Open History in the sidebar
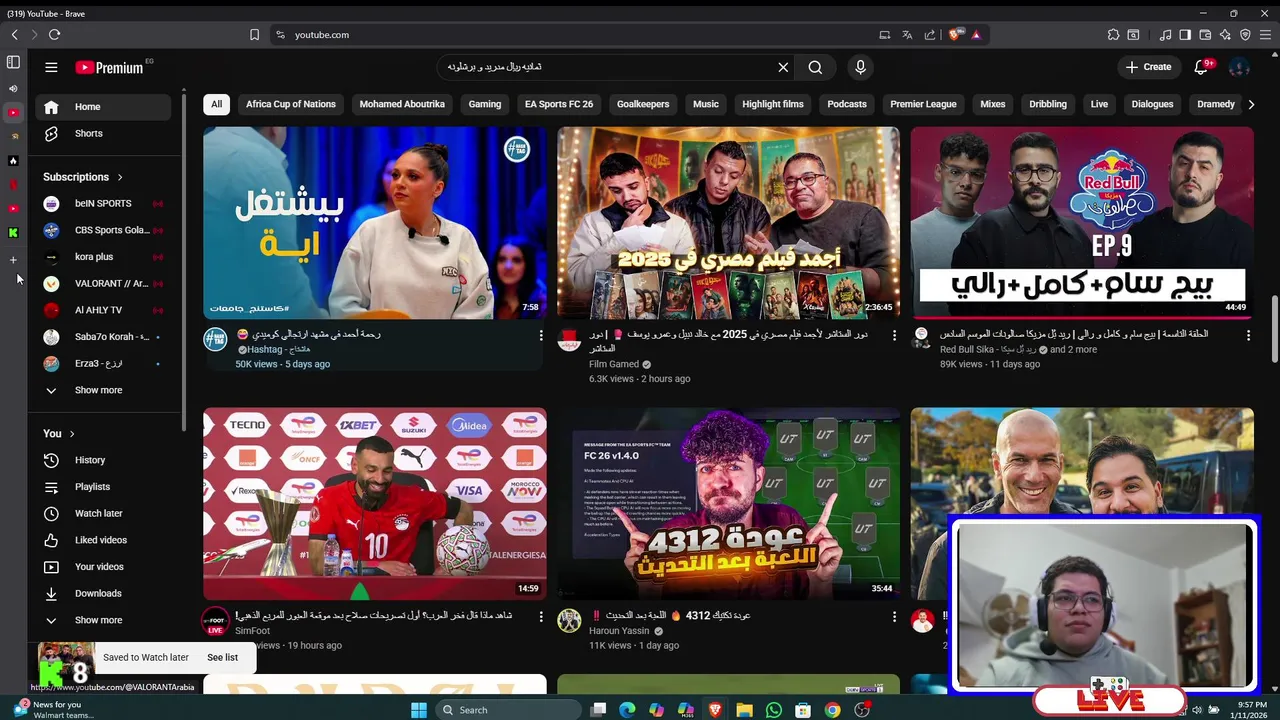This screenshot has width=1280, height=720. pyautogui.click(x=104, y=460)
